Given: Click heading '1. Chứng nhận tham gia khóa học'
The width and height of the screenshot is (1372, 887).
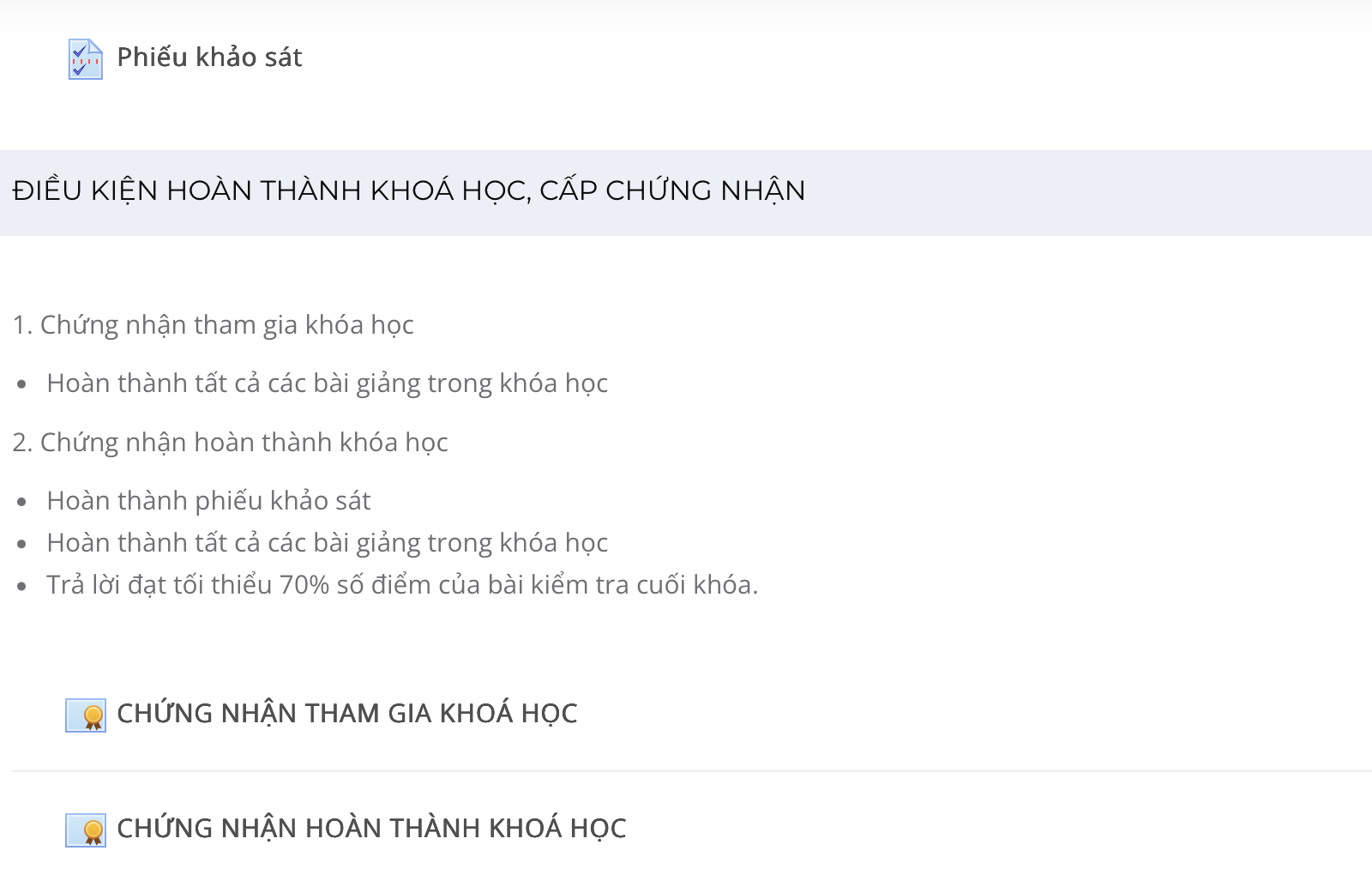Looking at the screenshot, I should [x=214, y=325].
